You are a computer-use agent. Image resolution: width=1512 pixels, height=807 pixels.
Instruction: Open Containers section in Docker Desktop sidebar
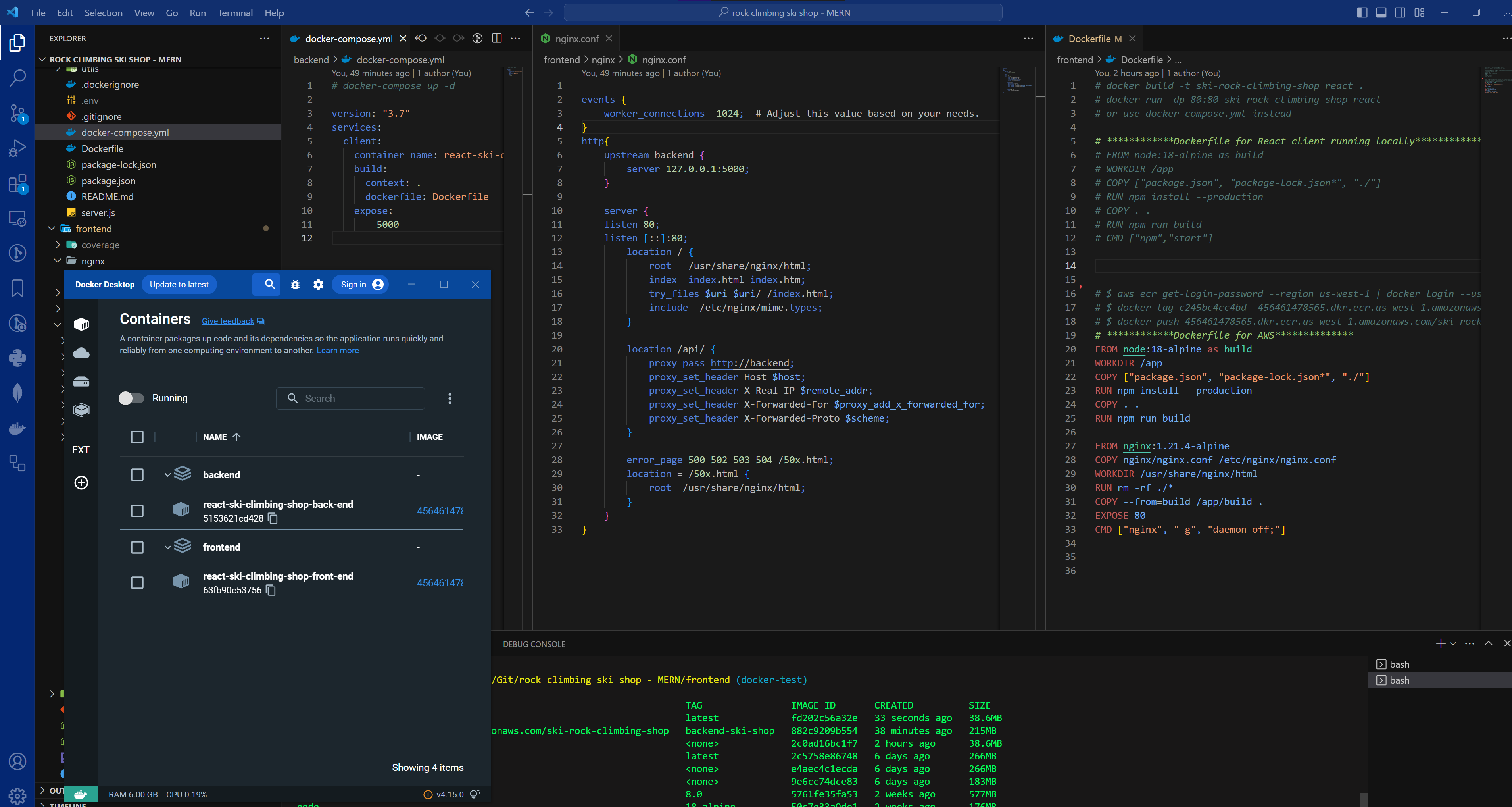tap(81, 324)
